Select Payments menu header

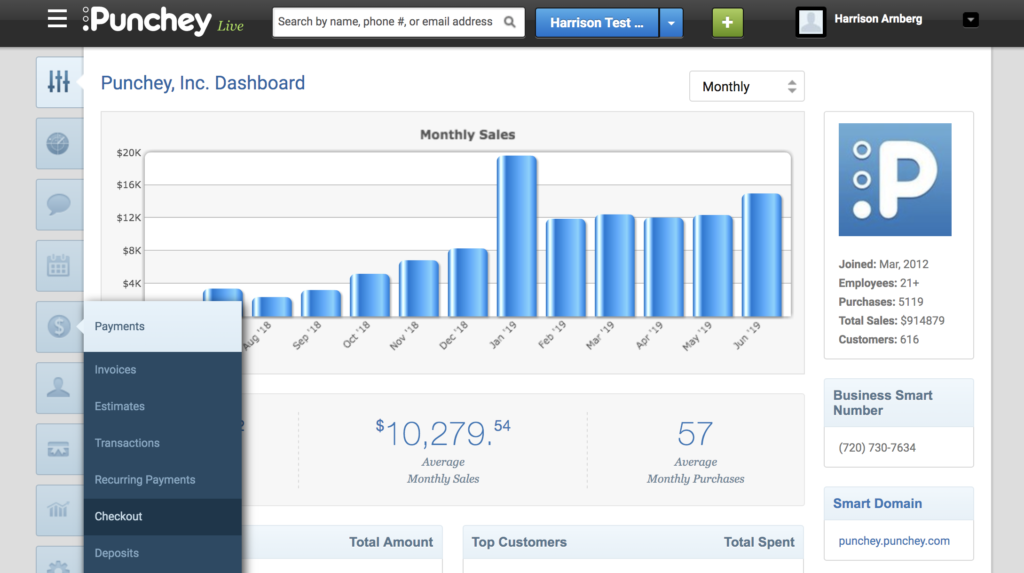(x=163, y=327)
